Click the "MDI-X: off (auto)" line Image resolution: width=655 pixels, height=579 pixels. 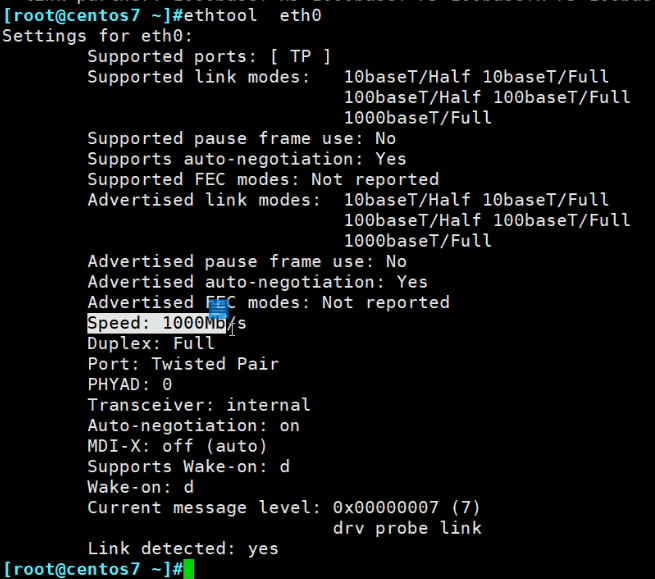(x=177, y=446)
